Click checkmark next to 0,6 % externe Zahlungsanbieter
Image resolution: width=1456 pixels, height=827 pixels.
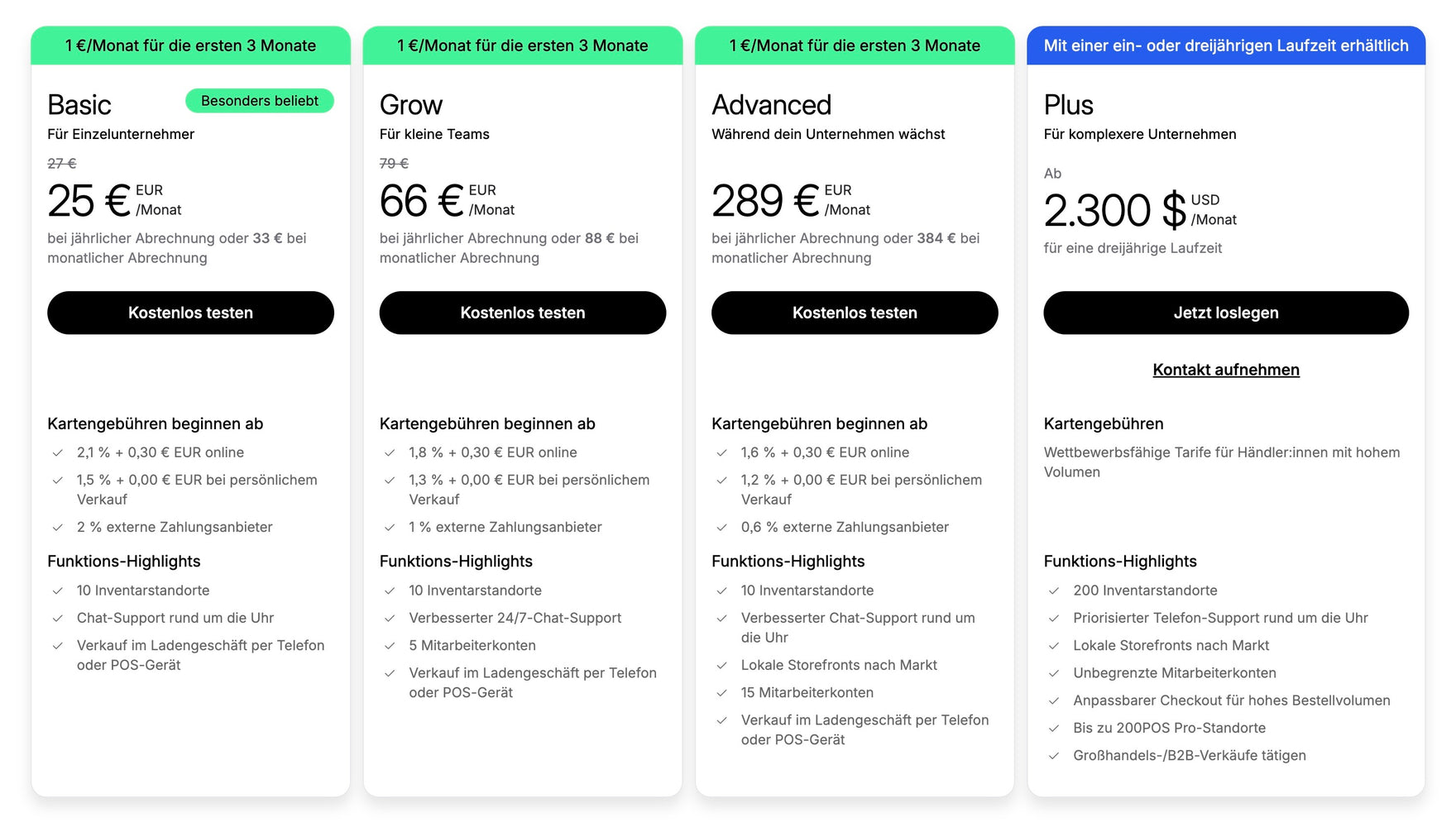(722, 528)
